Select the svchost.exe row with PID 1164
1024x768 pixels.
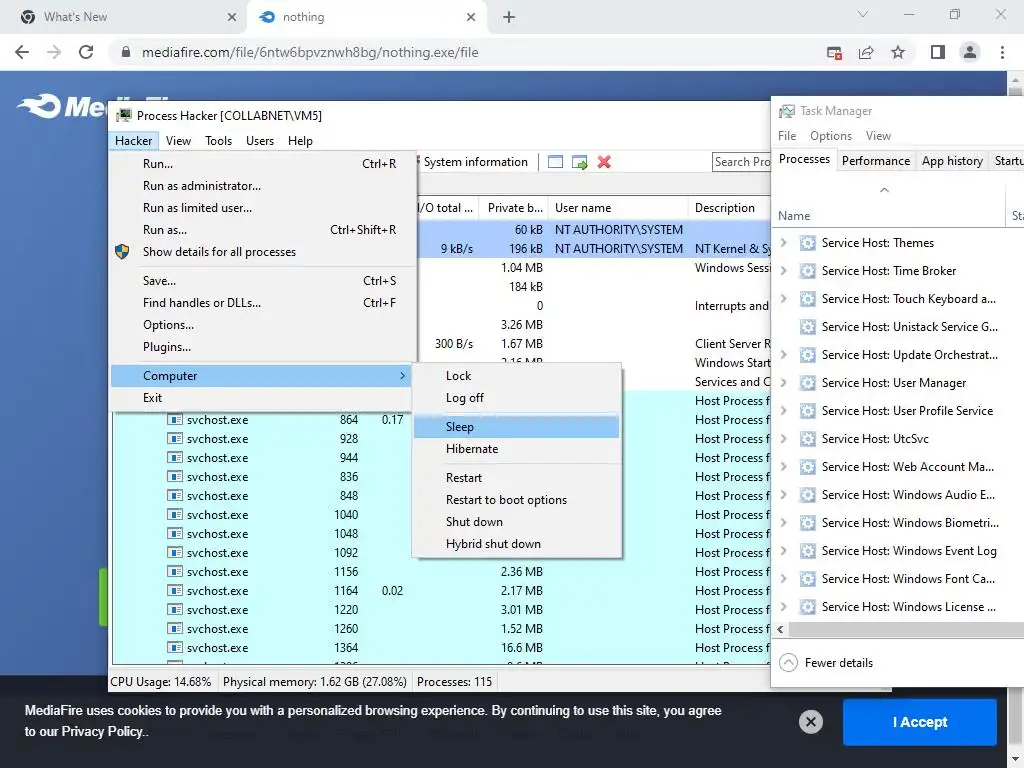pyautogui.click(x=441, y=591)
